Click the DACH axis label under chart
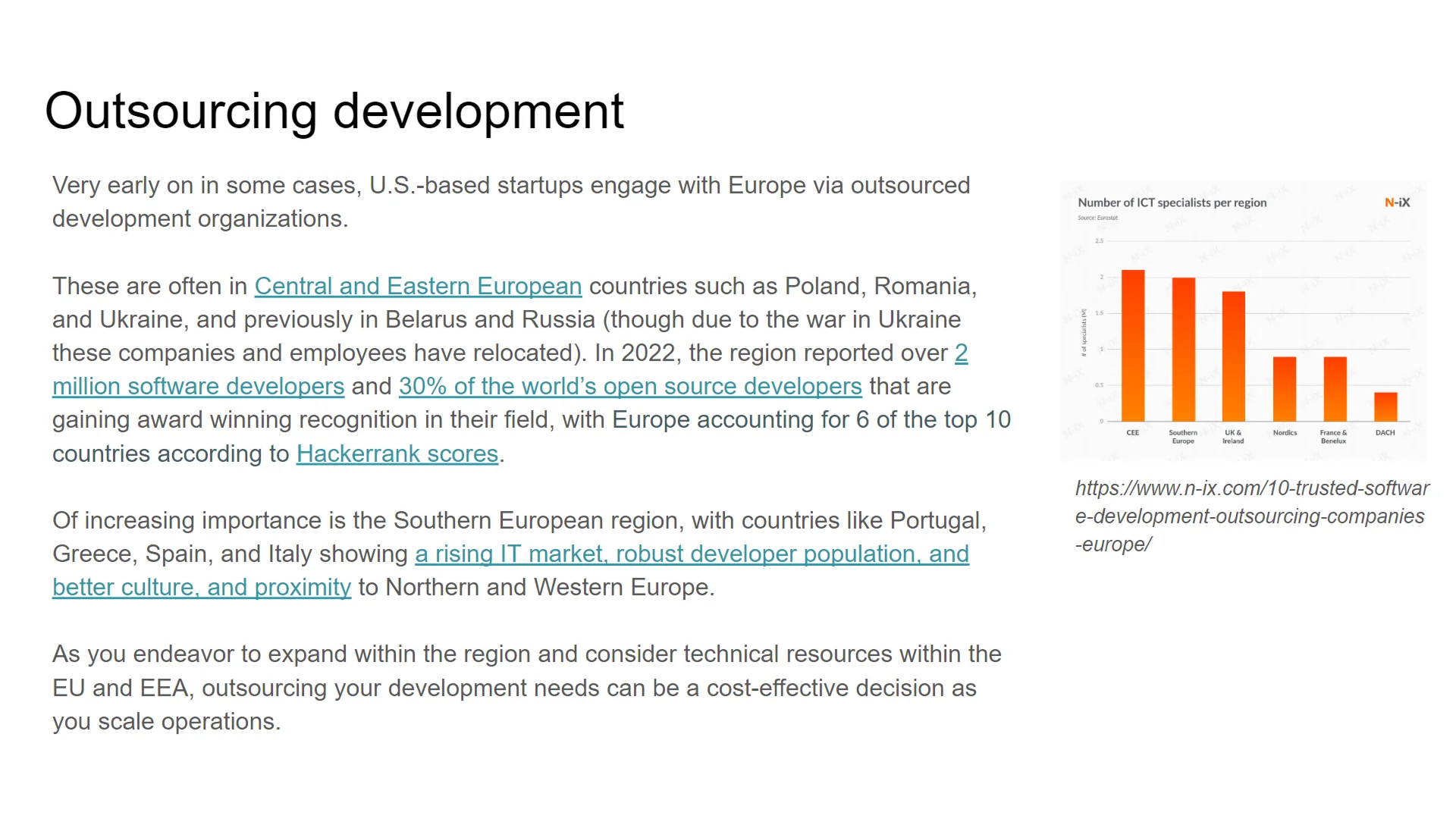 click(1385, 433)
